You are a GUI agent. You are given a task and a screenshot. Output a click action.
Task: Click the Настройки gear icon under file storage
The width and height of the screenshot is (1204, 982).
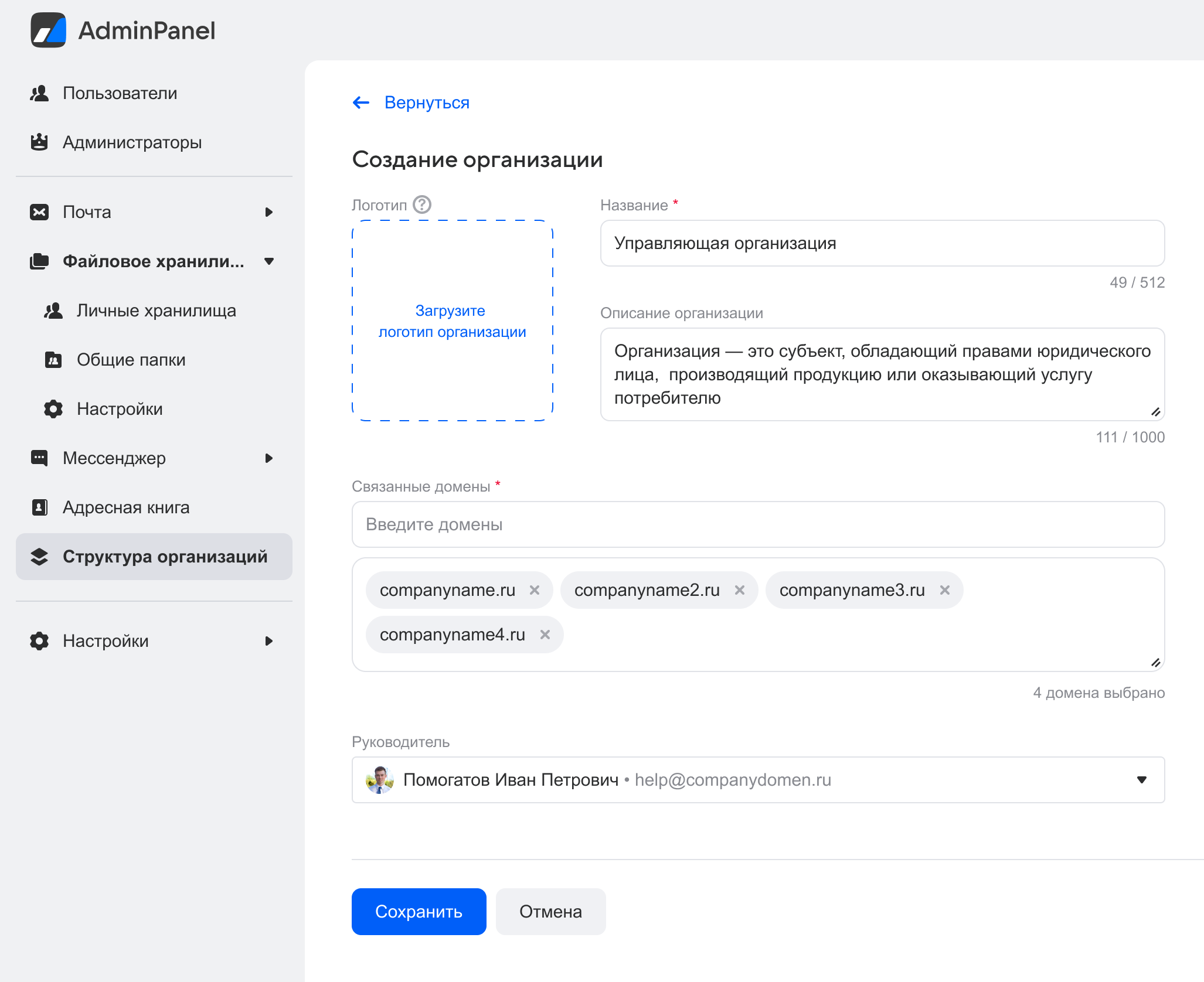(53, 409)
